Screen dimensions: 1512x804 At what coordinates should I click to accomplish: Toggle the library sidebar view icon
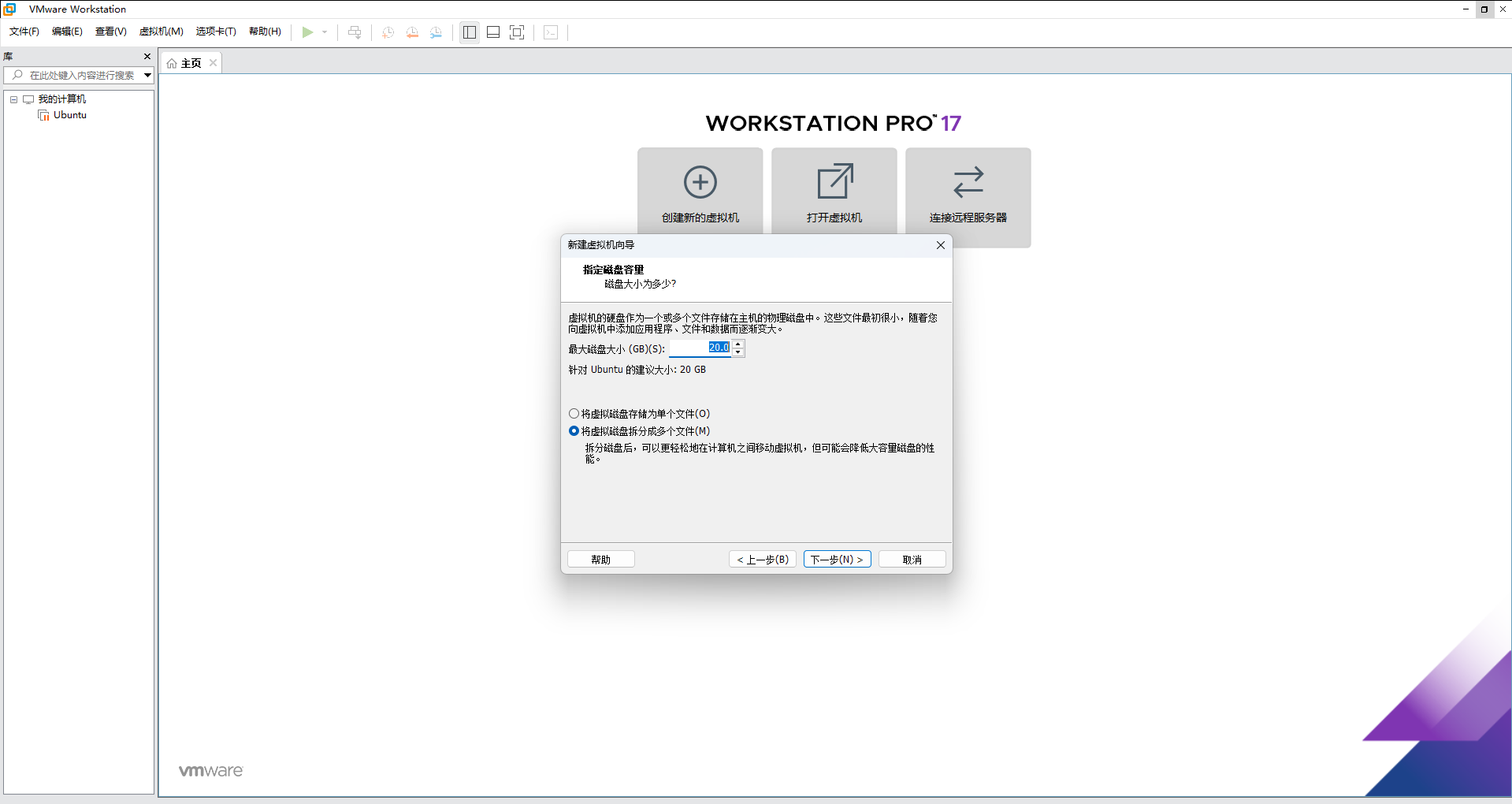click(x=470, y=32)
